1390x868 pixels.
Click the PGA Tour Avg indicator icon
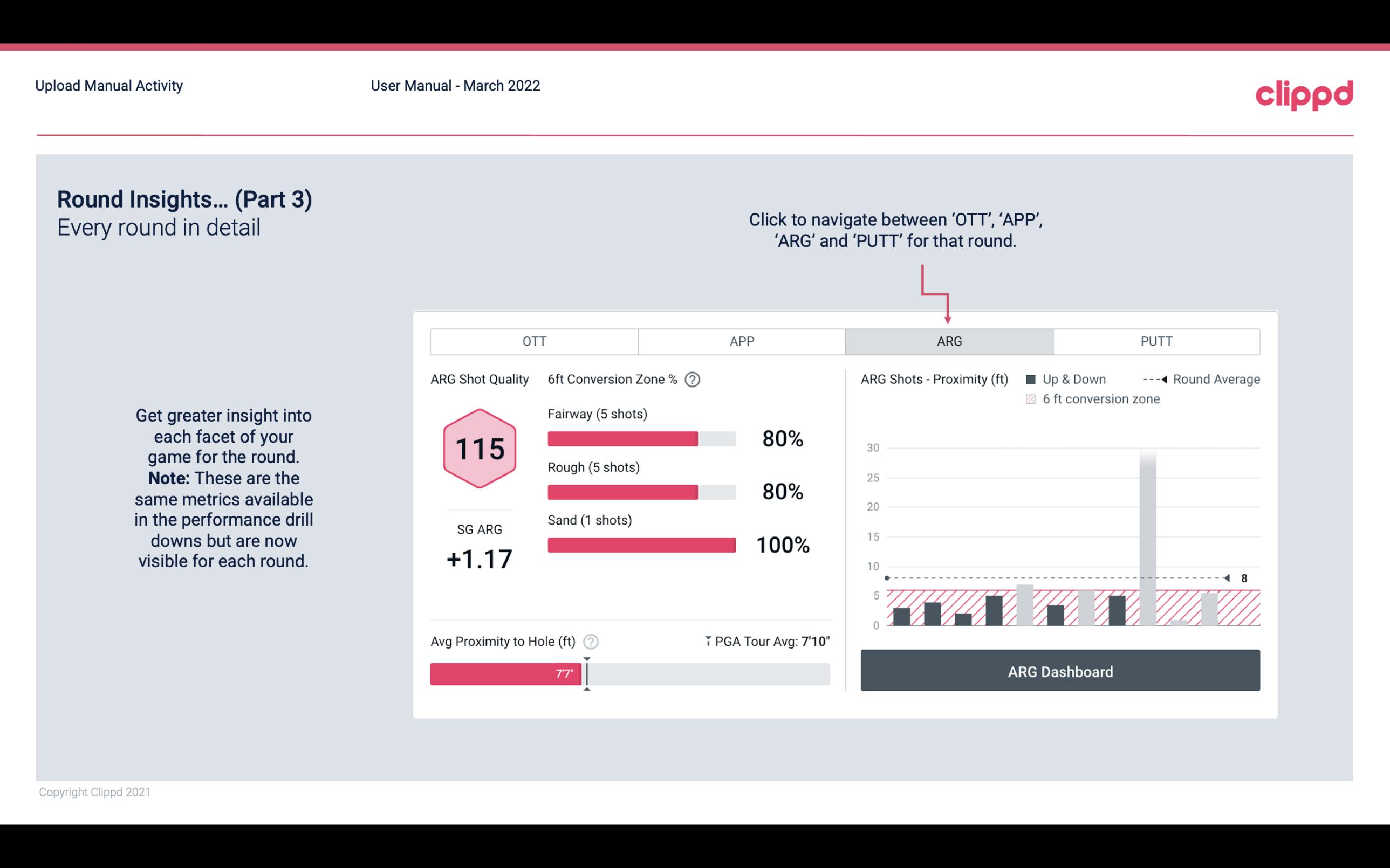708,641
